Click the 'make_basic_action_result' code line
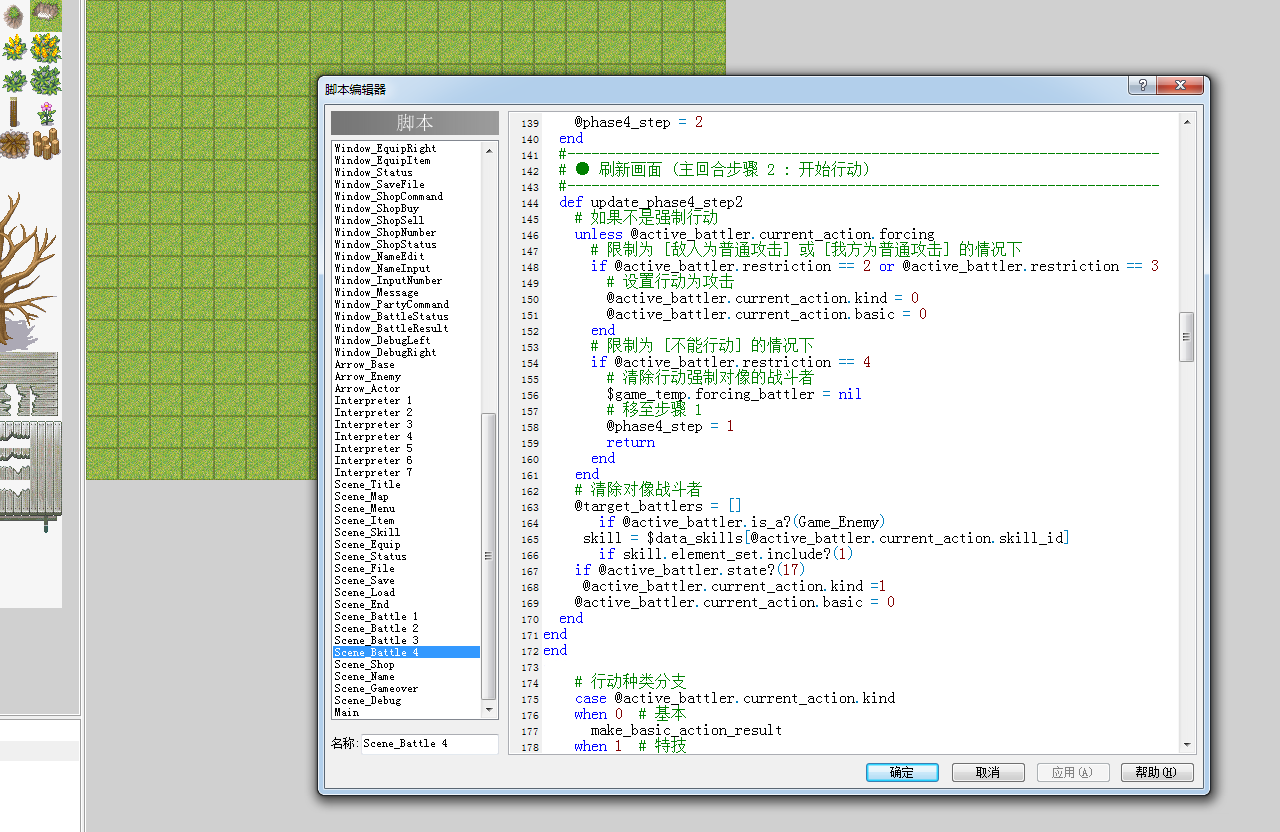Screen dimensions: 1280x832 pyautogui.click(x=686, y=730)
